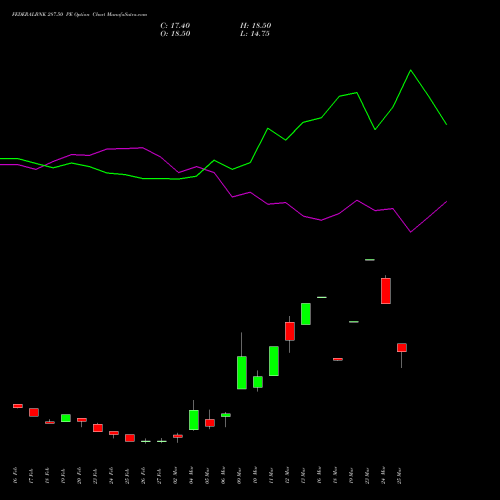Select the 11 Mar date label

(271, 476)
